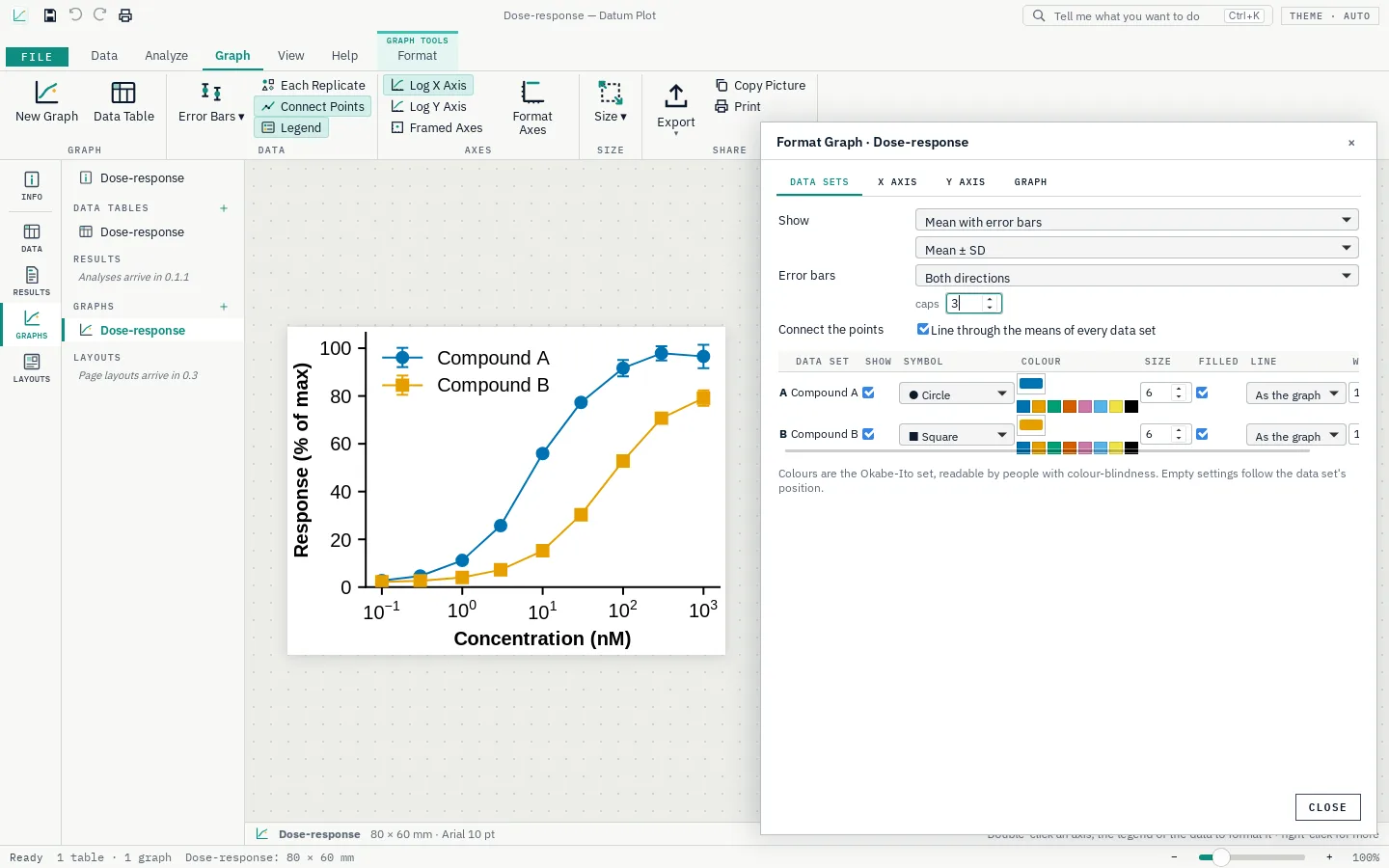Uncheck Show for Compound A
This screenshot has height=868, width=1389.
(868, 393)
